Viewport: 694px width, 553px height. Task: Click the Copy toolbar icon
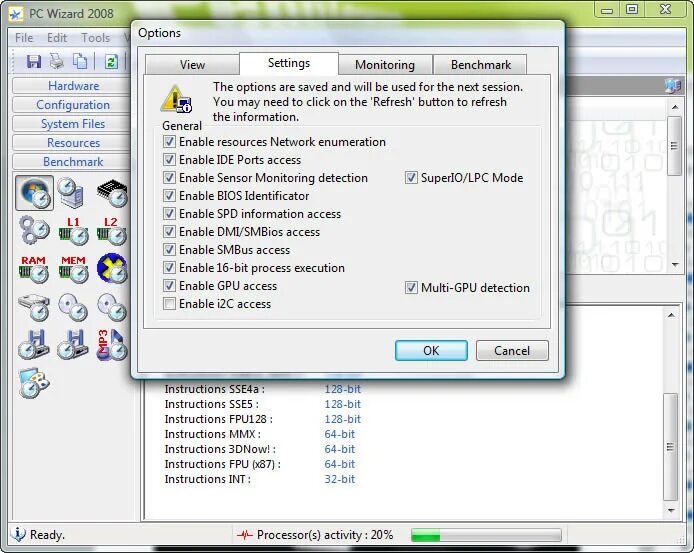(x=80, y=61)
